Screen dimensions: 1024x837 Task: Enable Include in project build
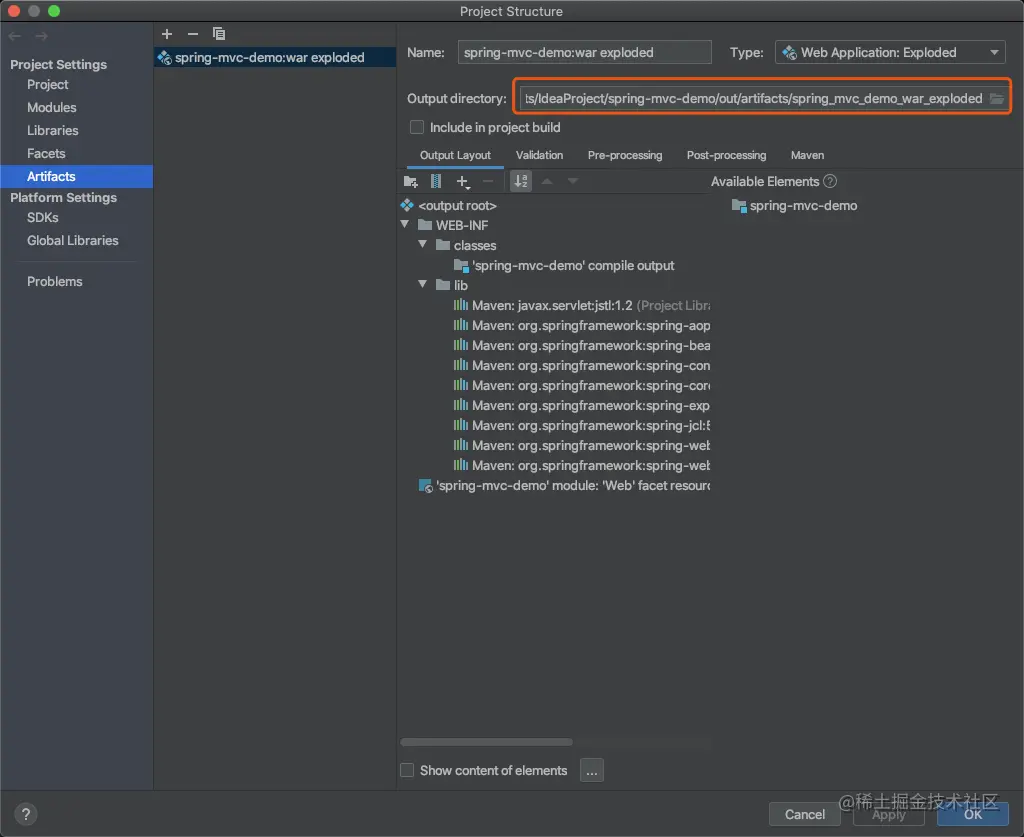tap(417, 127)
